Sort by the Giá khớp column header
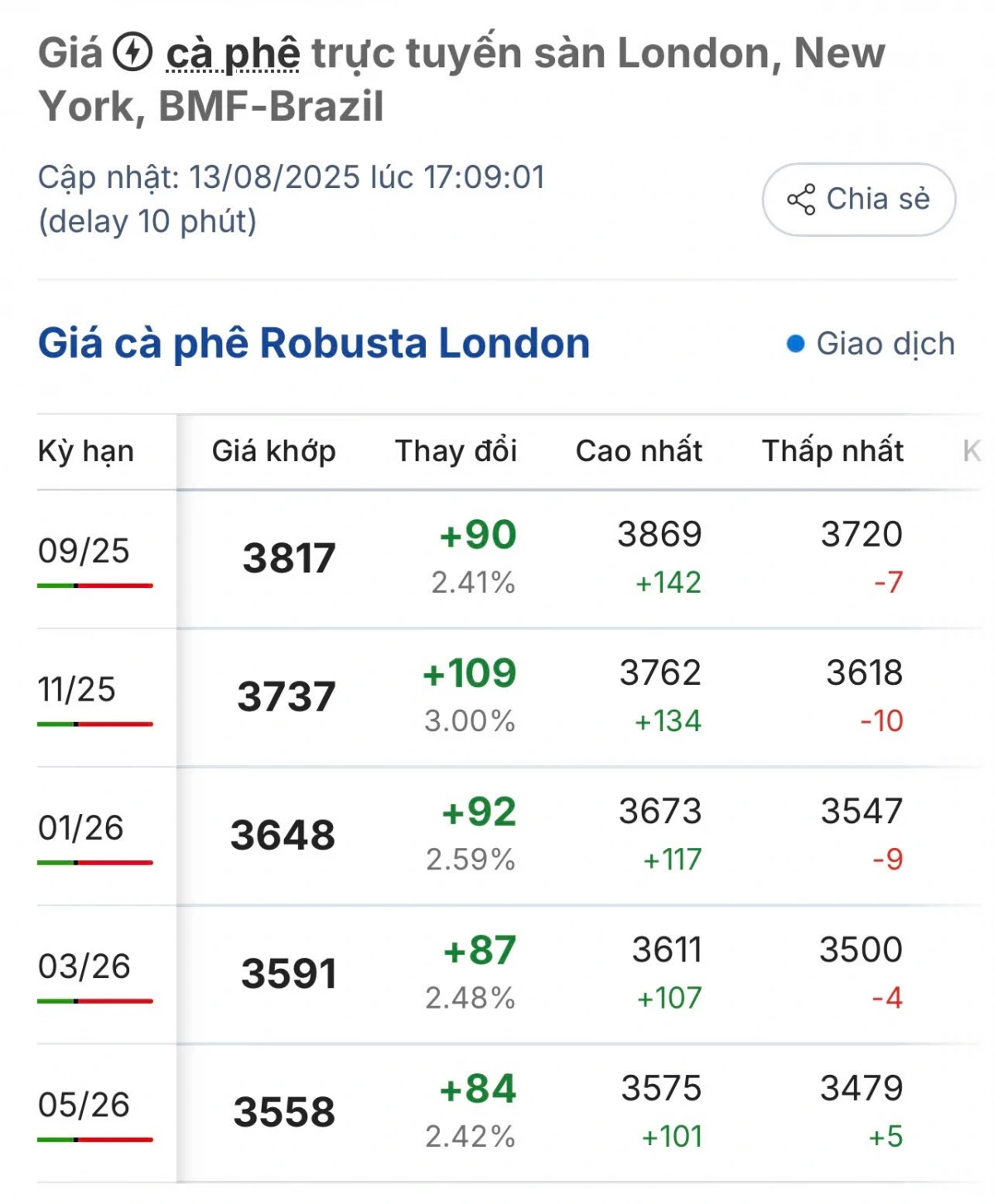Image resolution: width=994 pixels, height=1204 pixels. (274, 451)
